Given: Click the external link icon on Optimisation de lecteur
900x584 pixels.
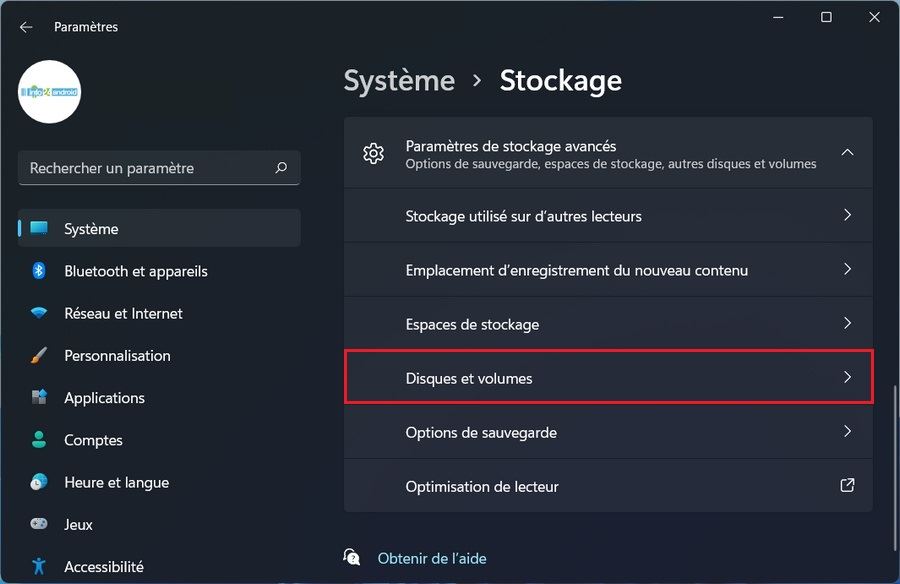Looking at the screenshot, I should 847,486.
